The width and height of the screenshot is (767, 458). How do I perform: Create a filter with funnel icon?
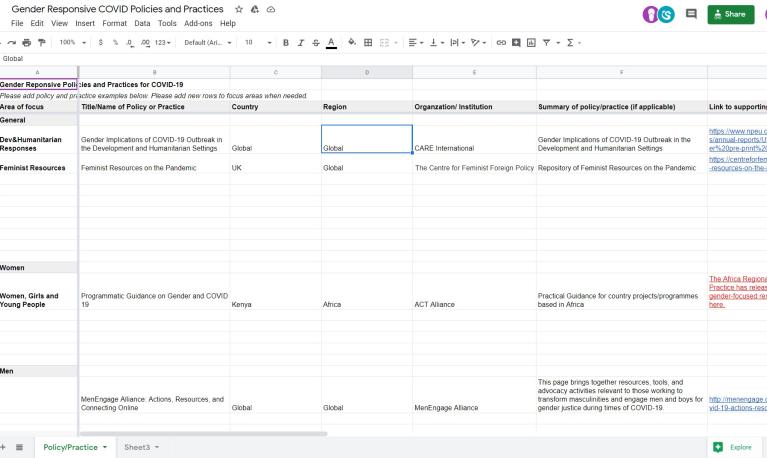coord(546,43)
